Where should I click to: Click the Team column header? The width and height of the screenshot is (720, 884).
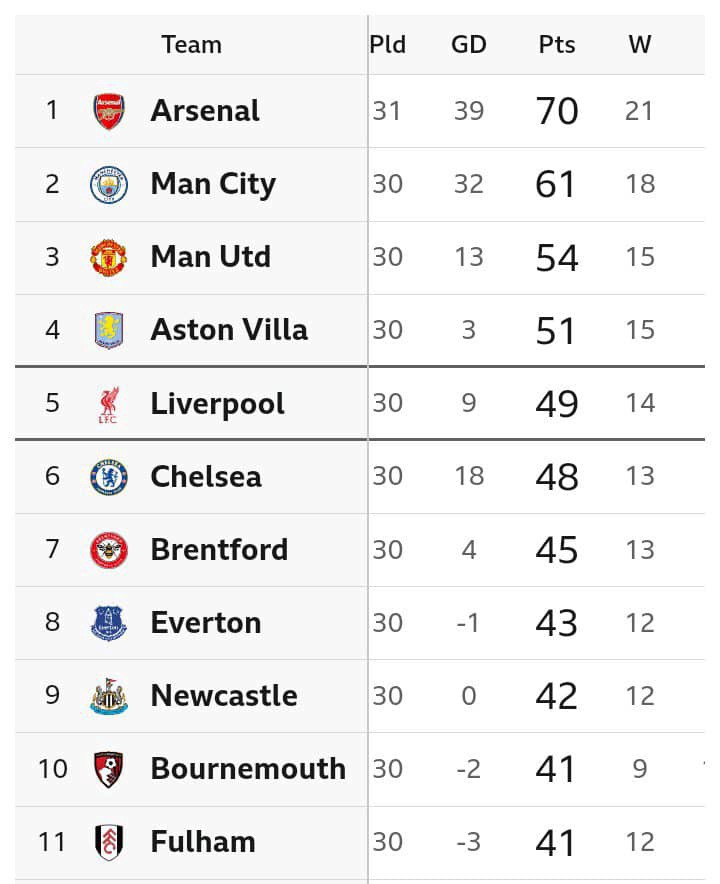point(191,45)
